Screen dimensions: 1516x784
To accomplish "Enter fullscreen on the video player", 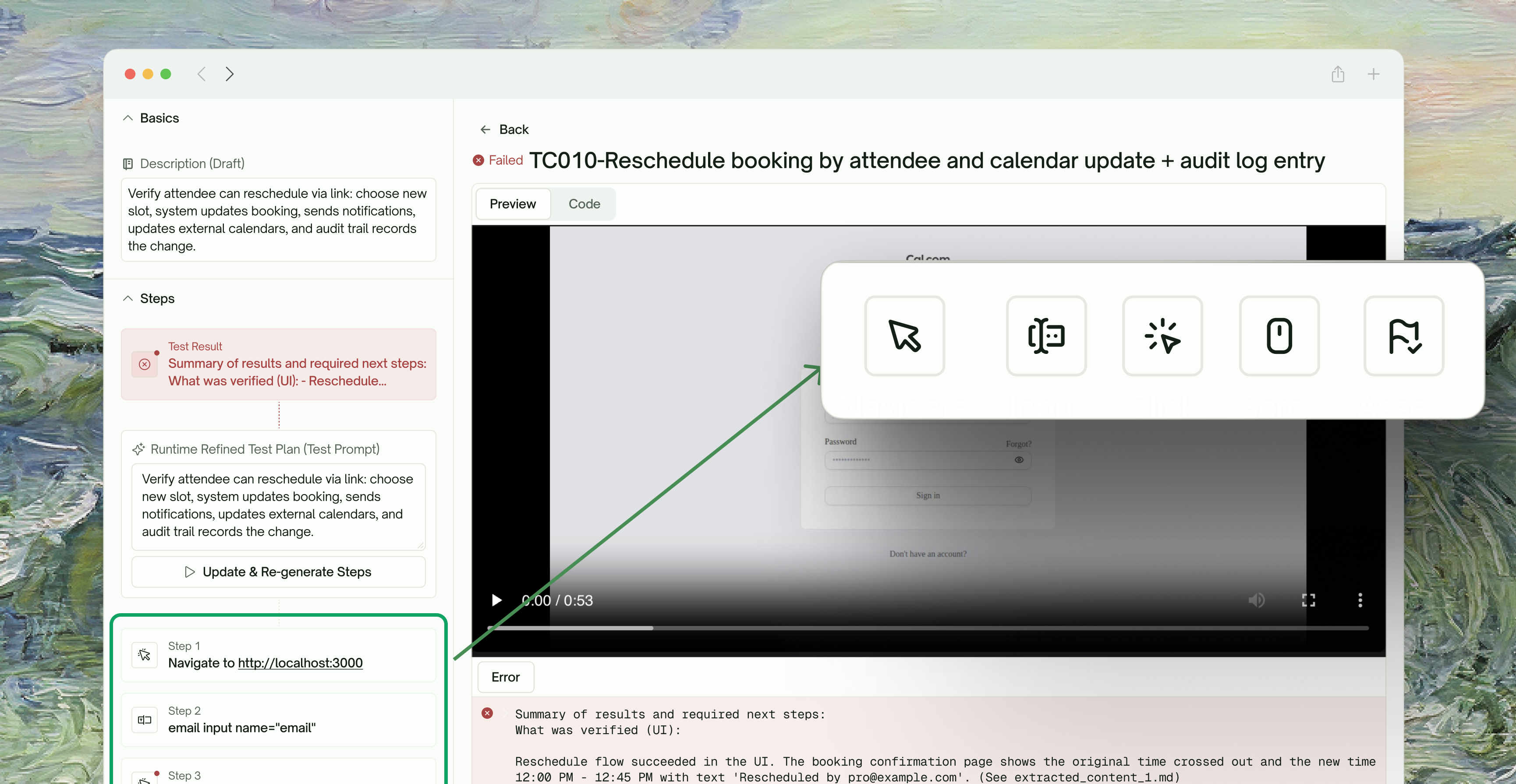I will coord(1308,600).
